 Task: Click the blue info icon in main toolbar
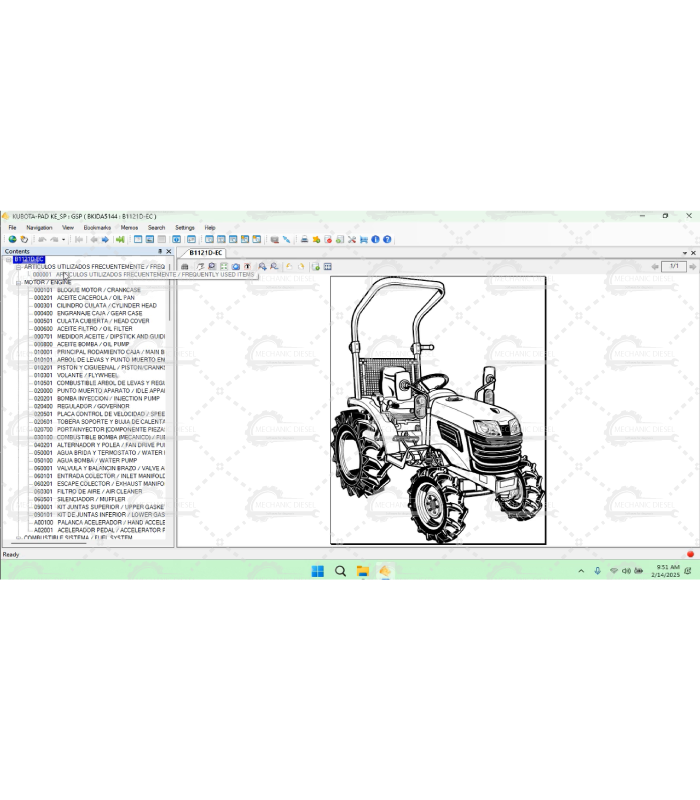click(375, 240)
